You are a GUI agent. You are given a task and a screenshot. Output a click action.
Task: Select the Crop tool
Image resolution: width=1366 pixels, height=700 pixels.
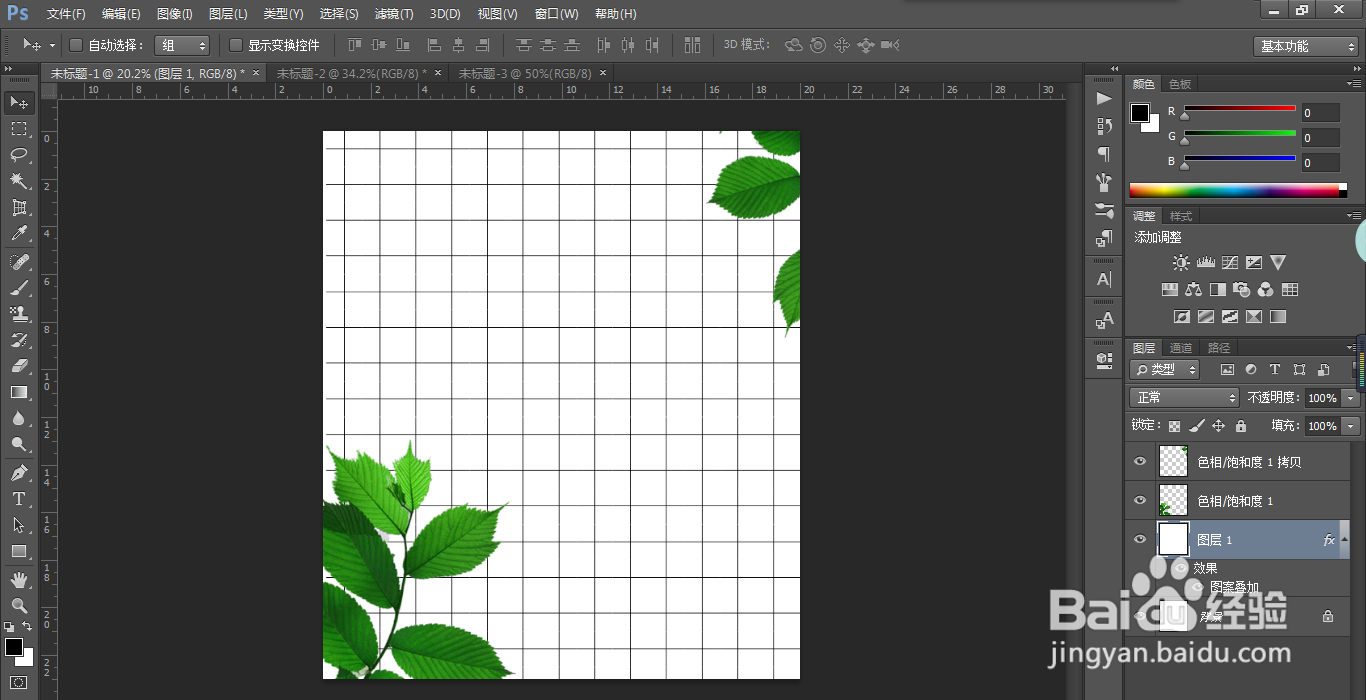[x=19, y=207]
